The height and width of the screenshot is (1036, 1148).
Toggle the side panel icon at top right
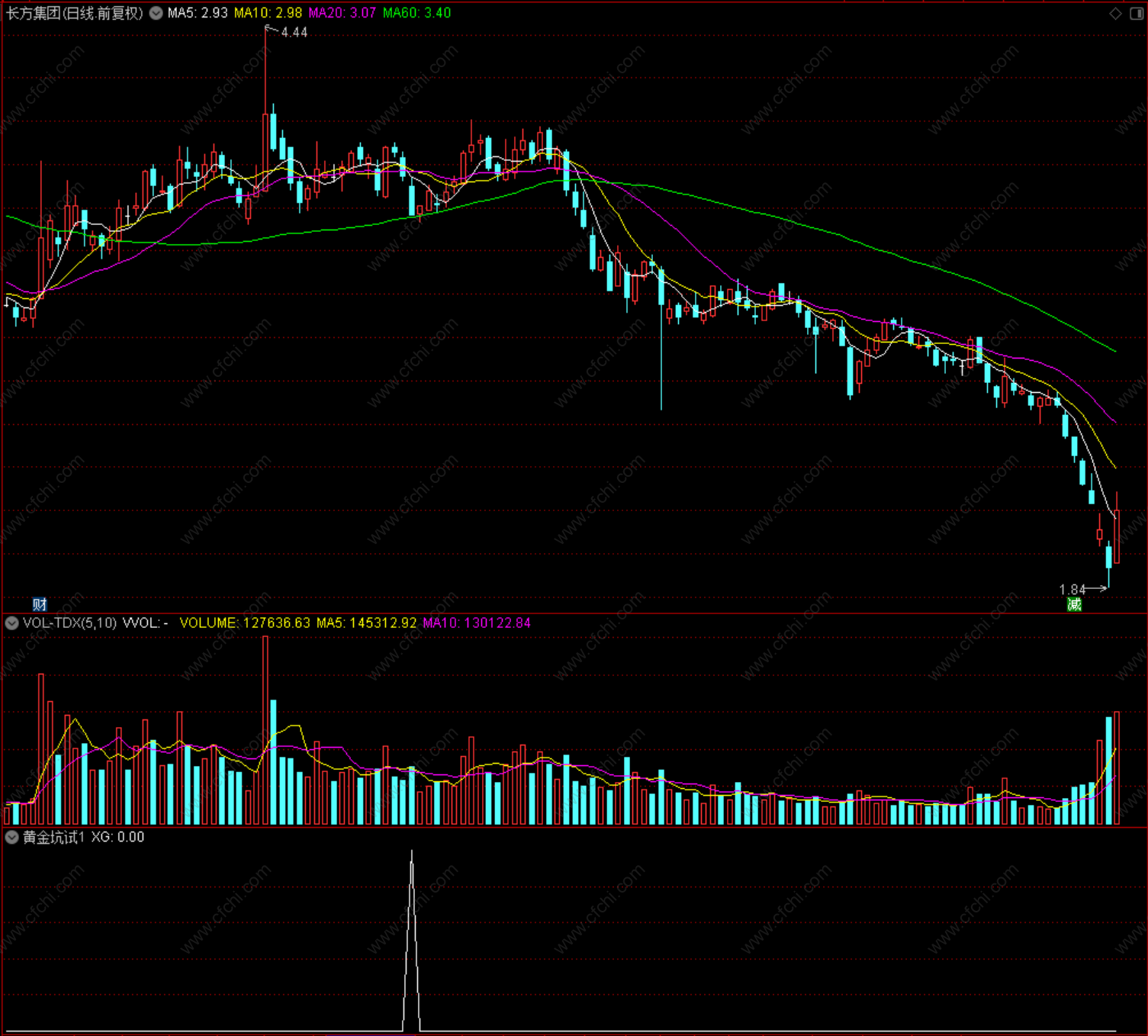pyautogui.click(x=1136, y=14)
